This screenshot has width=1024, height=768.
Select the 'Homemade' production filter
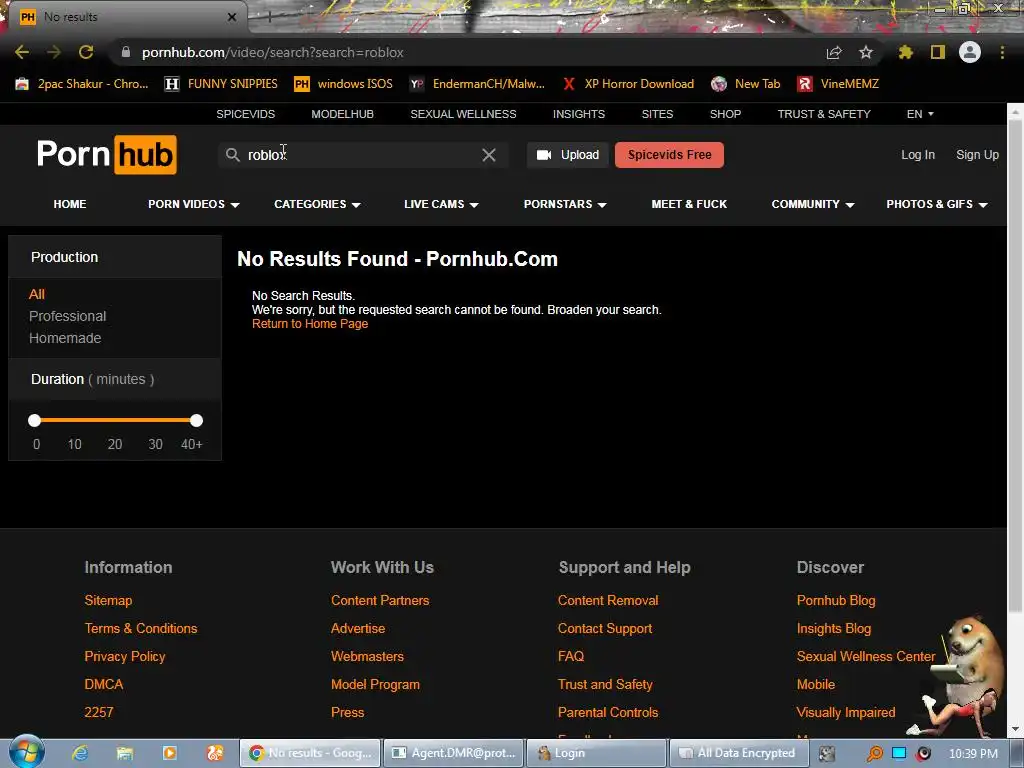(x=65, y=338)
